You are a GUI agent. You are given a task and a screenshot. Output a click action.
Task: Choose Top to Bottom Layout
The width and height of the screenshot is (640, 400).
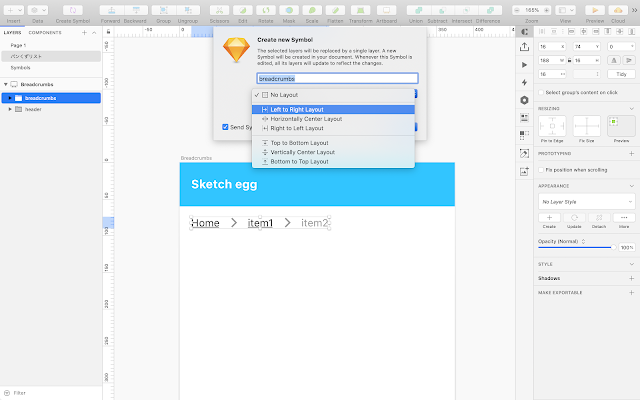(x=333, y=143)
